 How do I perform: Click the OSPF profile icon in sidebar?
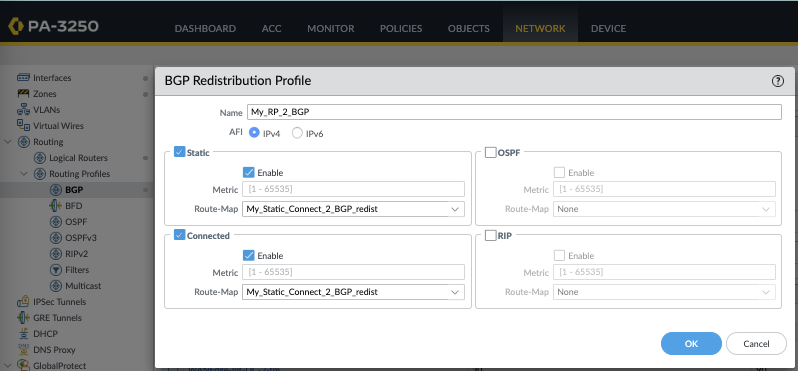[x=56, y=222]
